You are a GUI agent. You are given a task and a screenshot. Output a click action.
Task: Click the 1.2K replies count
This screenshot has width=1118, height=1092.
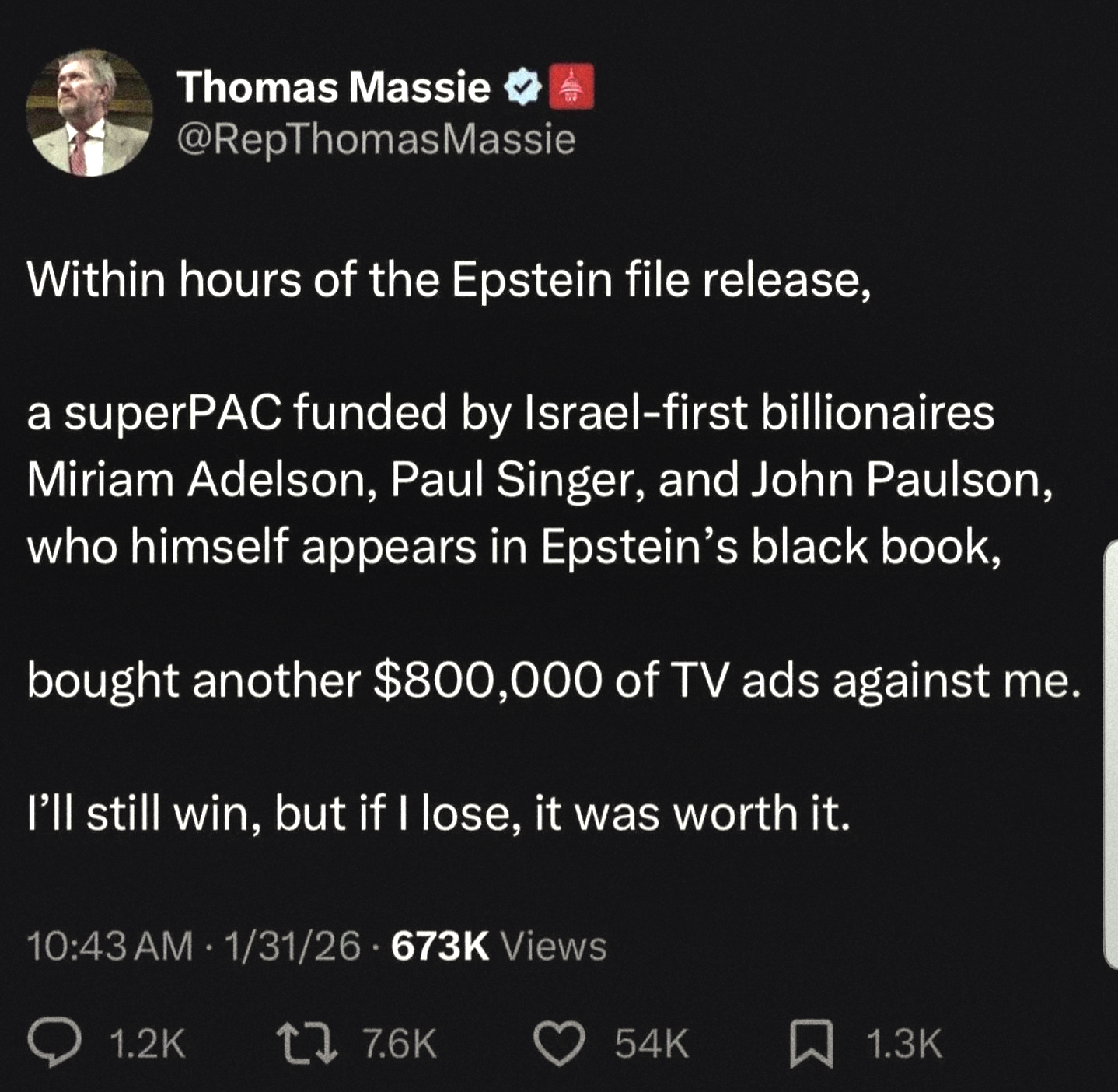[x=147, y=1043]
